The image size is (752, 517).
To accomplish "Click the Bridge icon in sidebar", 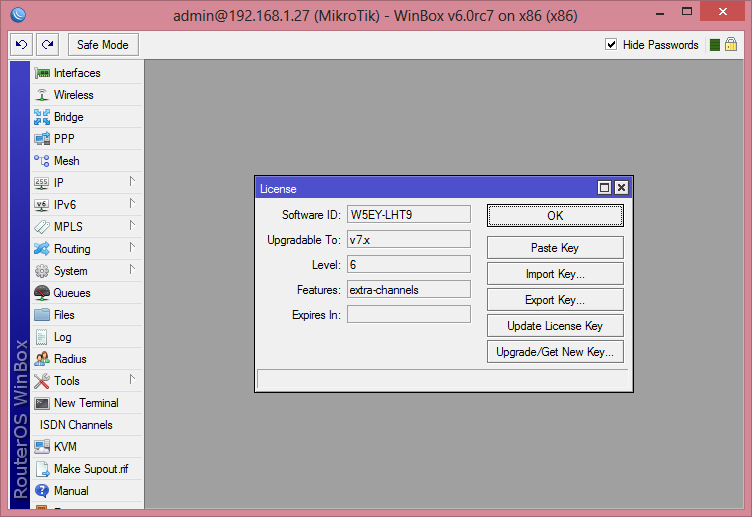I will pyautogui.click(x=42, y=117).
